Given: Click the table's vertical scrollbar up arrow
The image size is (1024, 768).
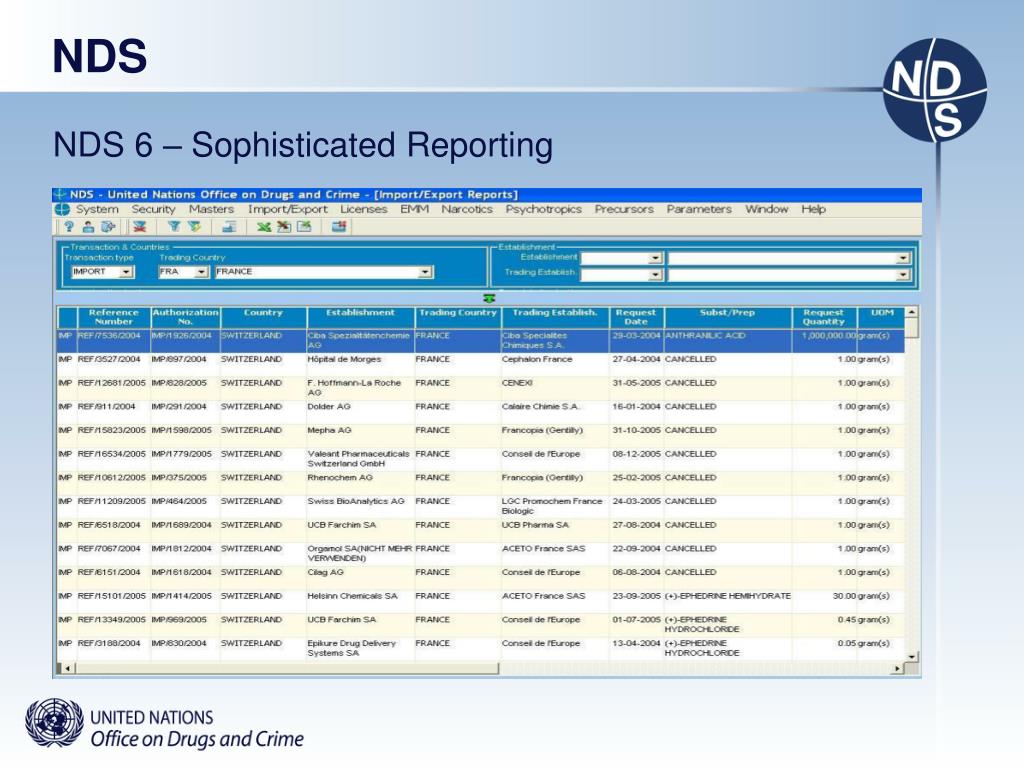Looking at the screenshot, I should pyautogui.click(x=912, y=313).
